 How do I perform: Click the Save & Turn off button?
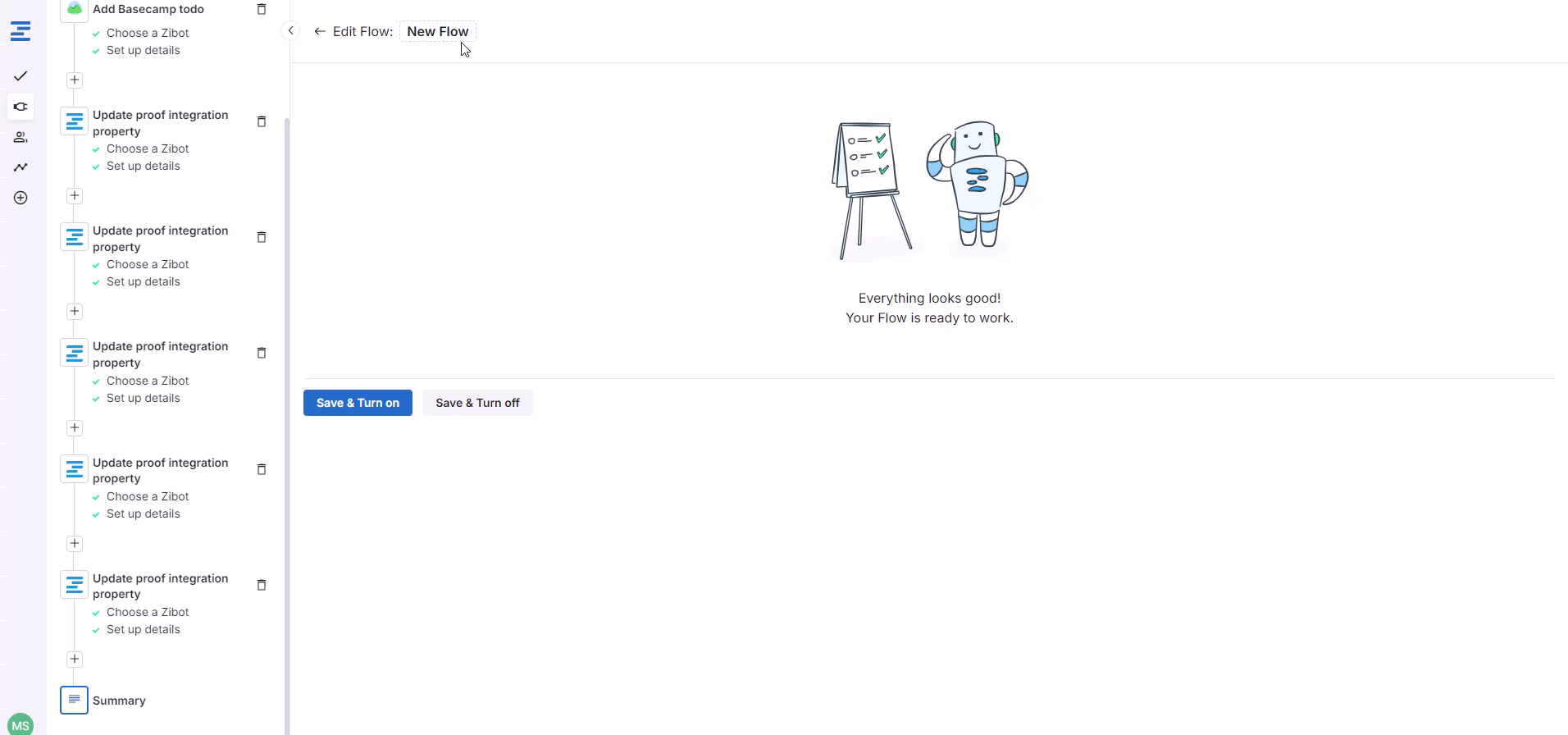477,403
